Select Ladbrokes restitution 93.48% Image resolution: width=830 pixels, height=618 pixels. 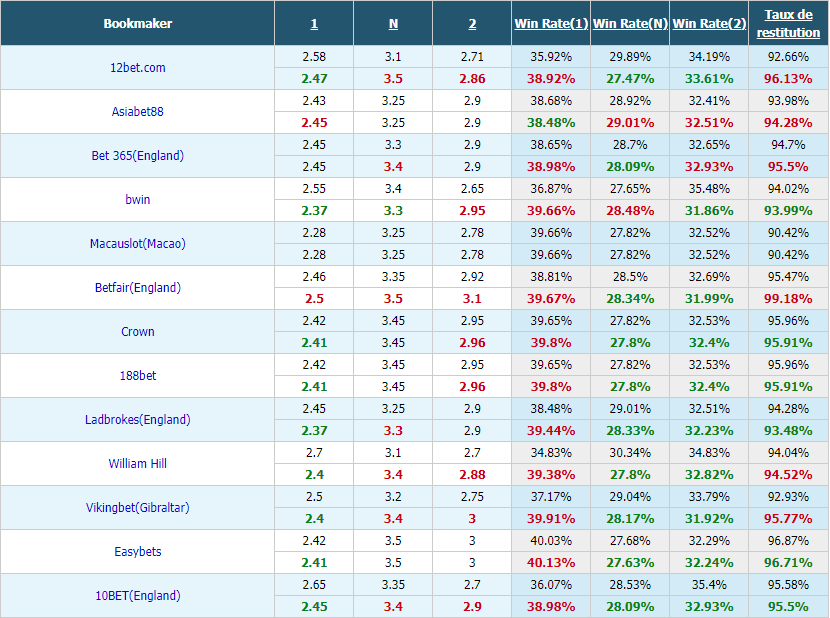click(788, 431)
